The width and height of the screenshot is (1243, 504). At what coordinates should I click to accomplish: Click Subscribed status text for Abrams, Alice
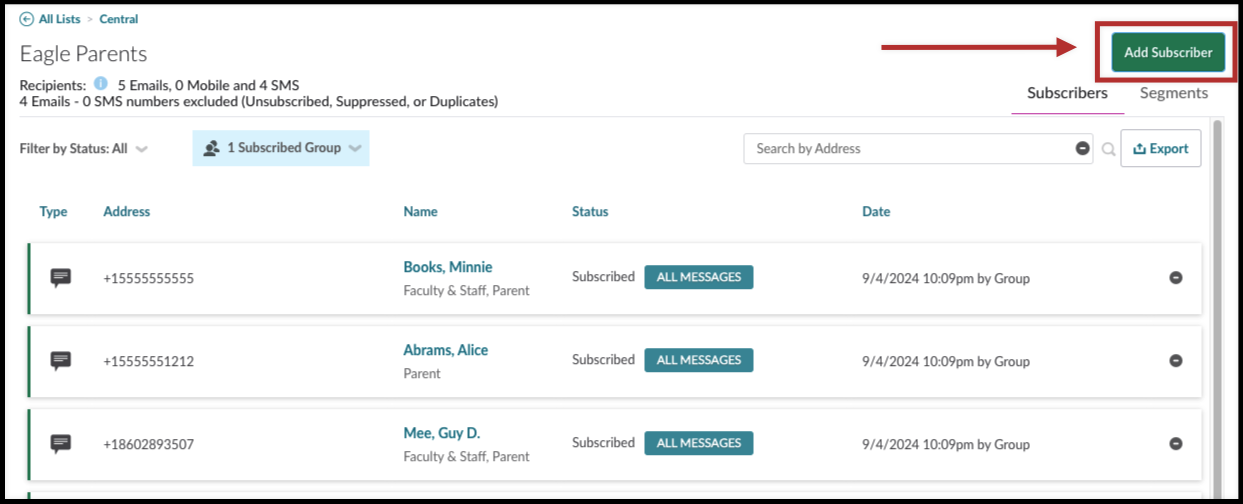point(603,359)
